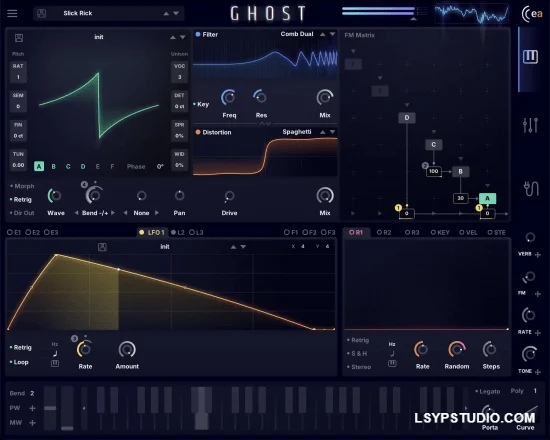Toggle oscillator Retrig option
This screenshot has height=440, width=550.
click(x=21, y=199)
